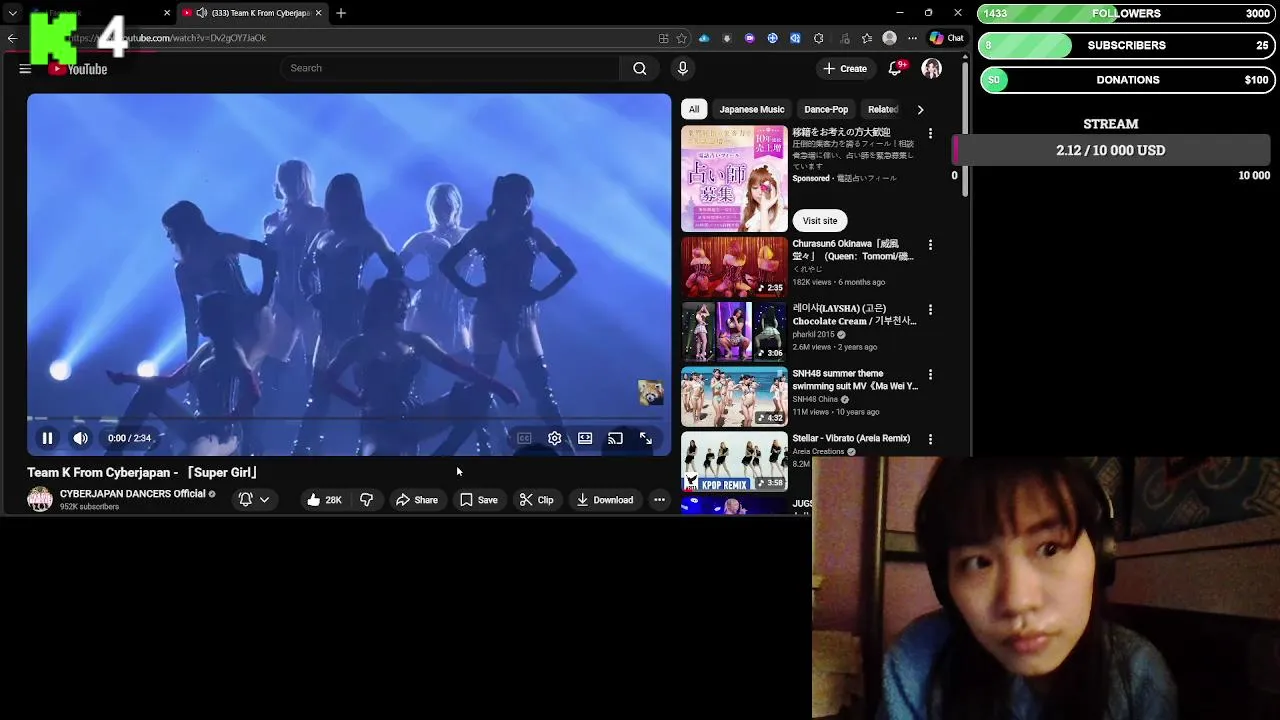Open browser Settings and more ellipsis
Viewport: 1280px width, 720px height.
pyautogui.click(x=912, y=38)
